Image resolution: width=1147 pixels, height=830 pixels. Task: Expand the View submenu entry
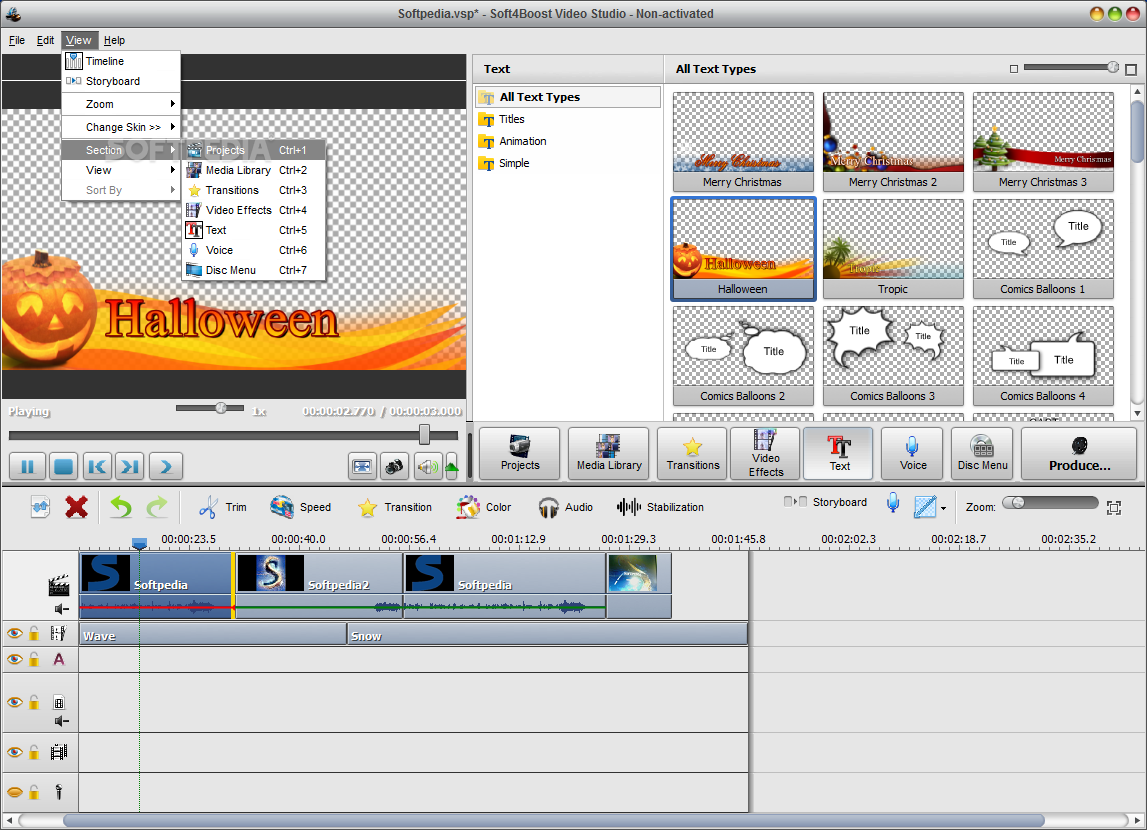point(121,170)
